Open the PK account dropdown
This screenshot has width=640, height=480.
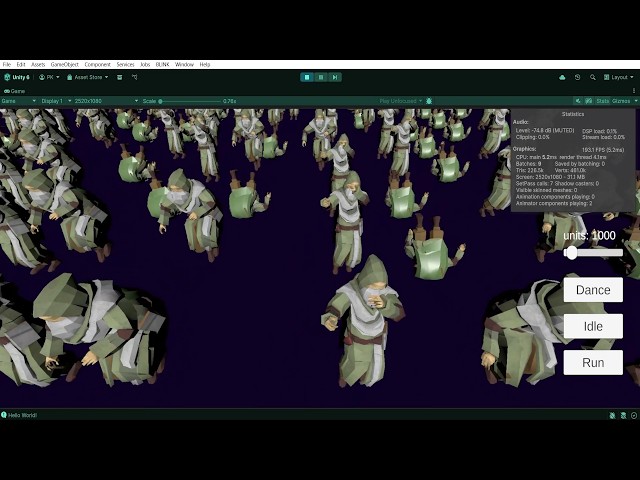49,77
